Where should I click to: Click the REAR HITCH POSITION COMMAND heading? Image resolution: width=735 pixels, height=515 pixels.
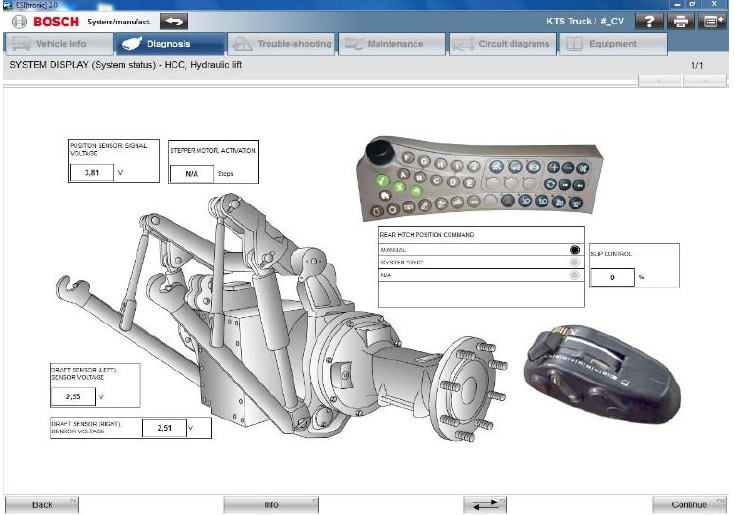[x=427, y=234]
